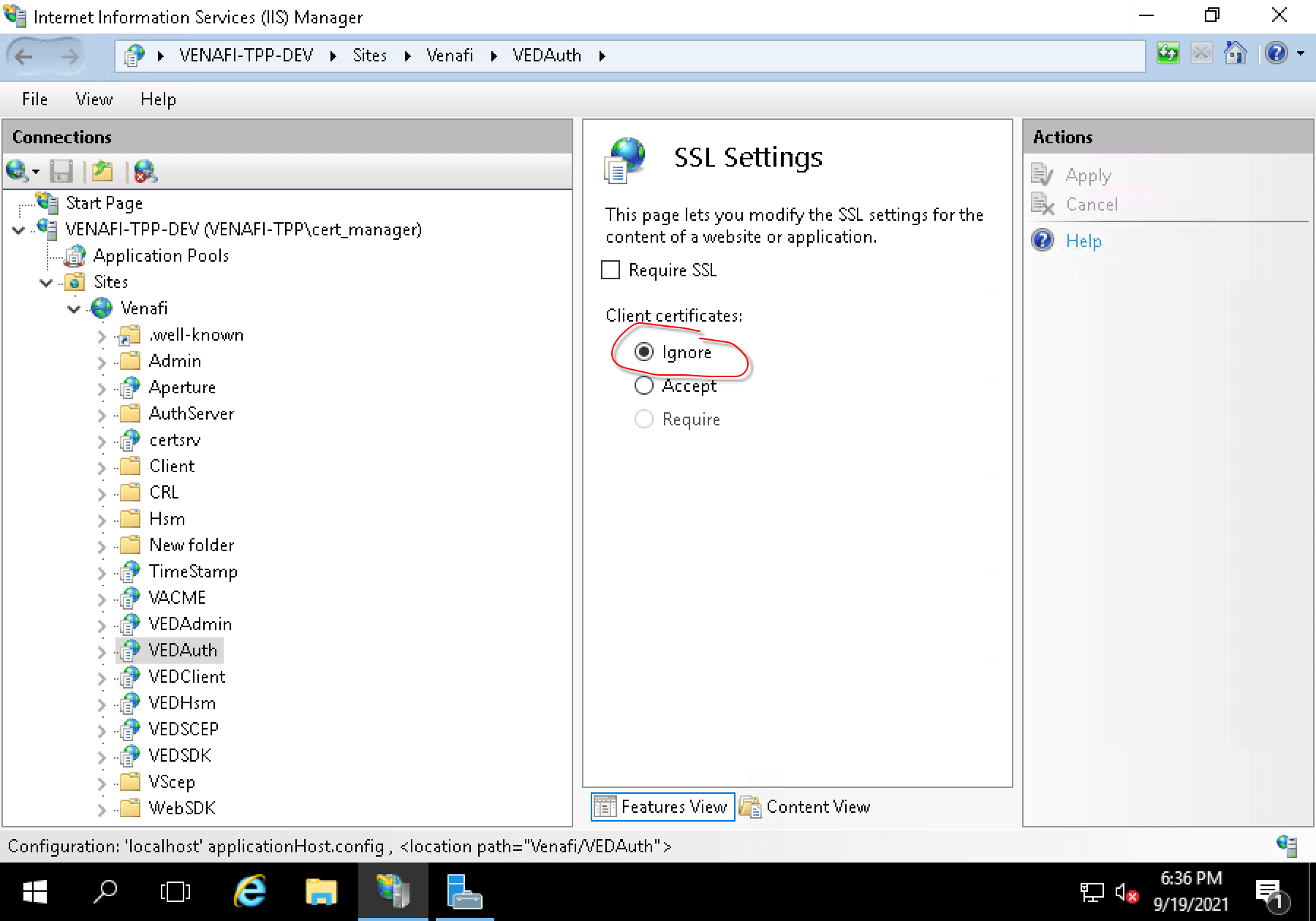Click the Hsm folder icon
1316x921 pixels.
(130, 518)
